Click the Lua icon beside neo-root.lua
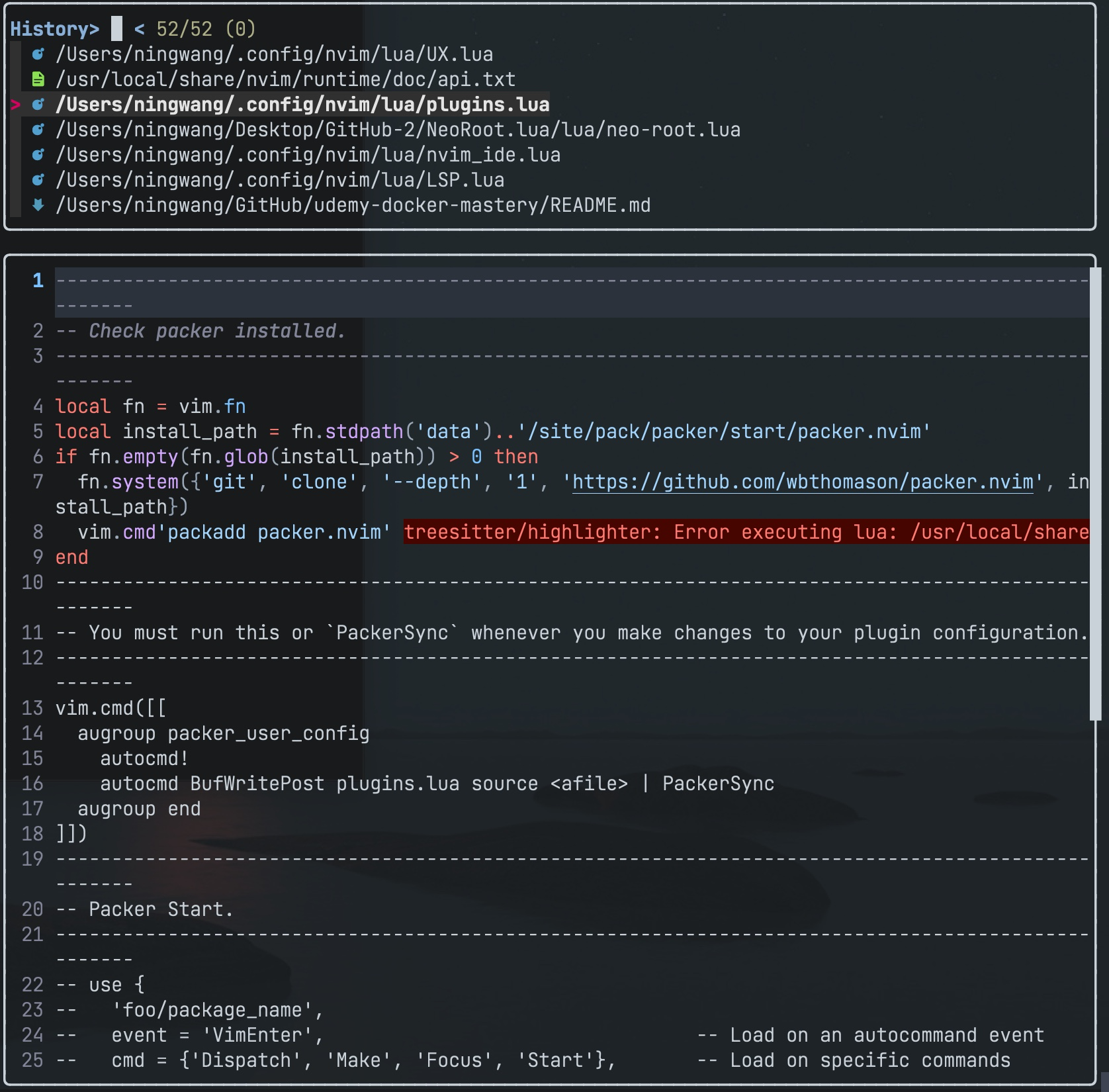The image size is (1109, 1092). click(37, 130)
